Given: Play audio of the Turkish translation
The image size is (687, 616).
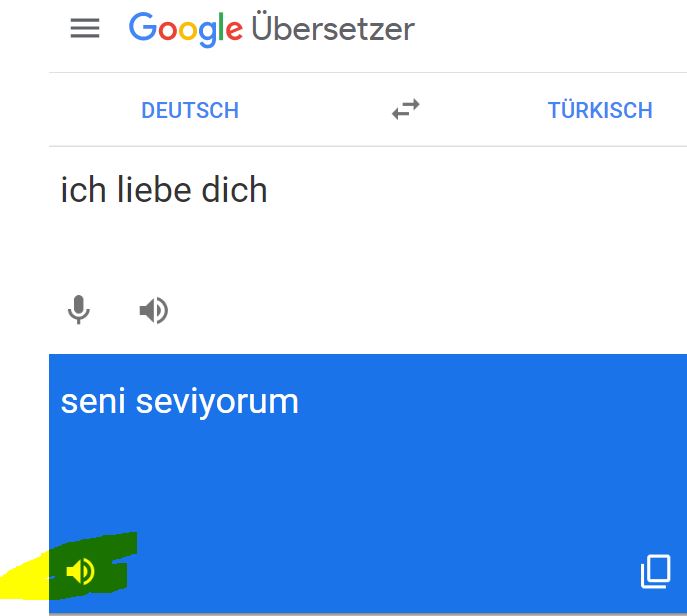Looking at the screenshot, I should coord(80,571).
